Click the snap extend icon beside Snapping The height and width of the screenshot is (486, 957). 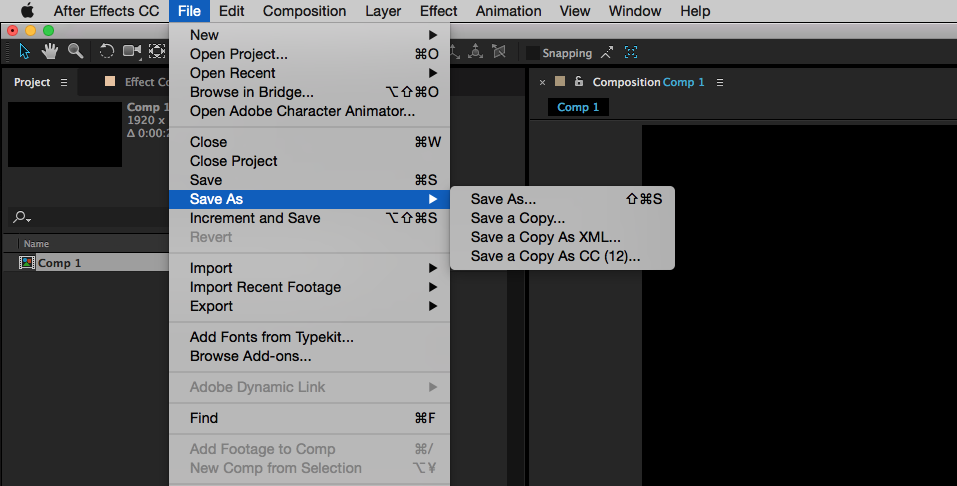point(607,53)
